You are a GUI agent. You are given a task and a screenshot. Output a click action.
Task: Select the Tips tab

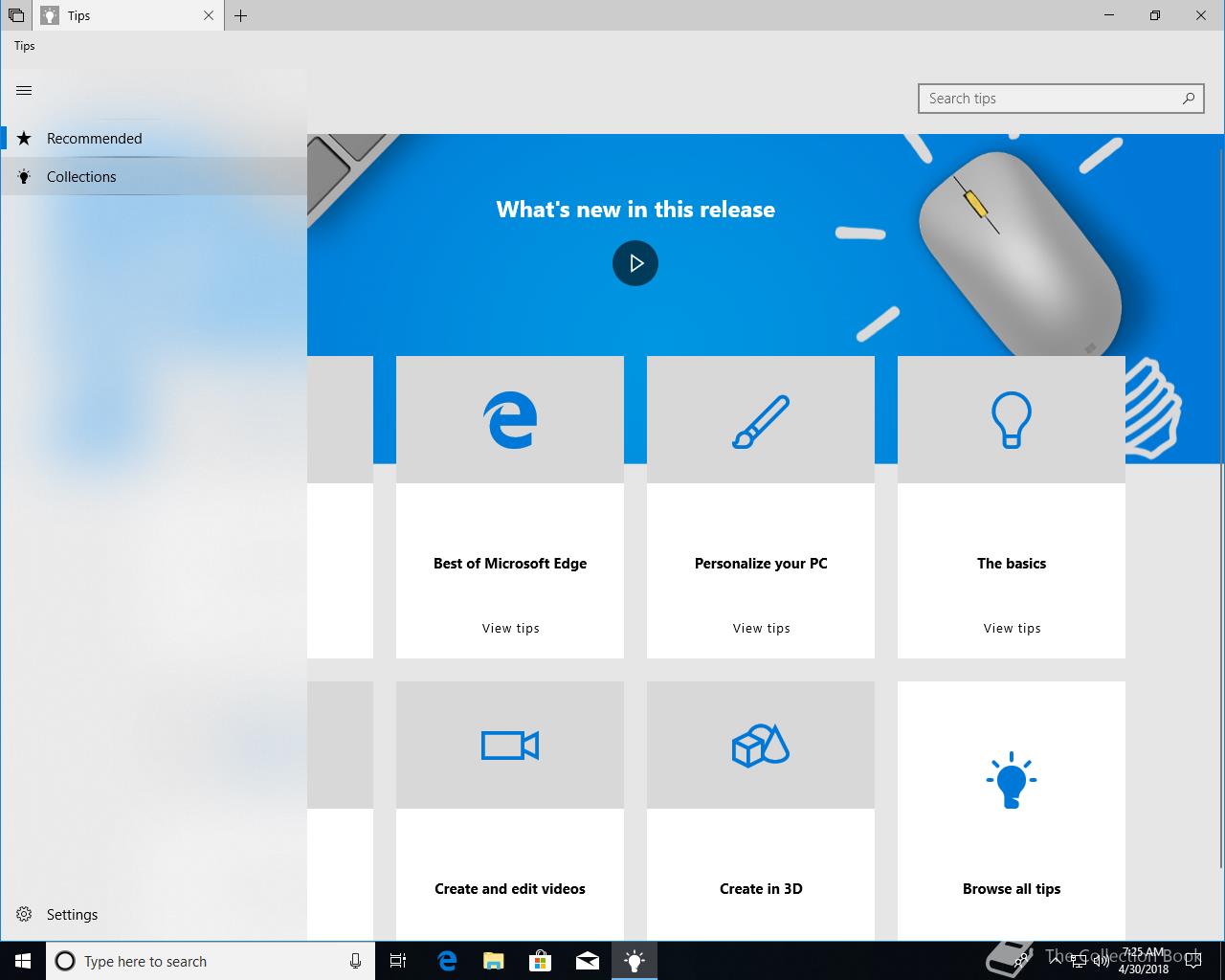coord(128,15)
